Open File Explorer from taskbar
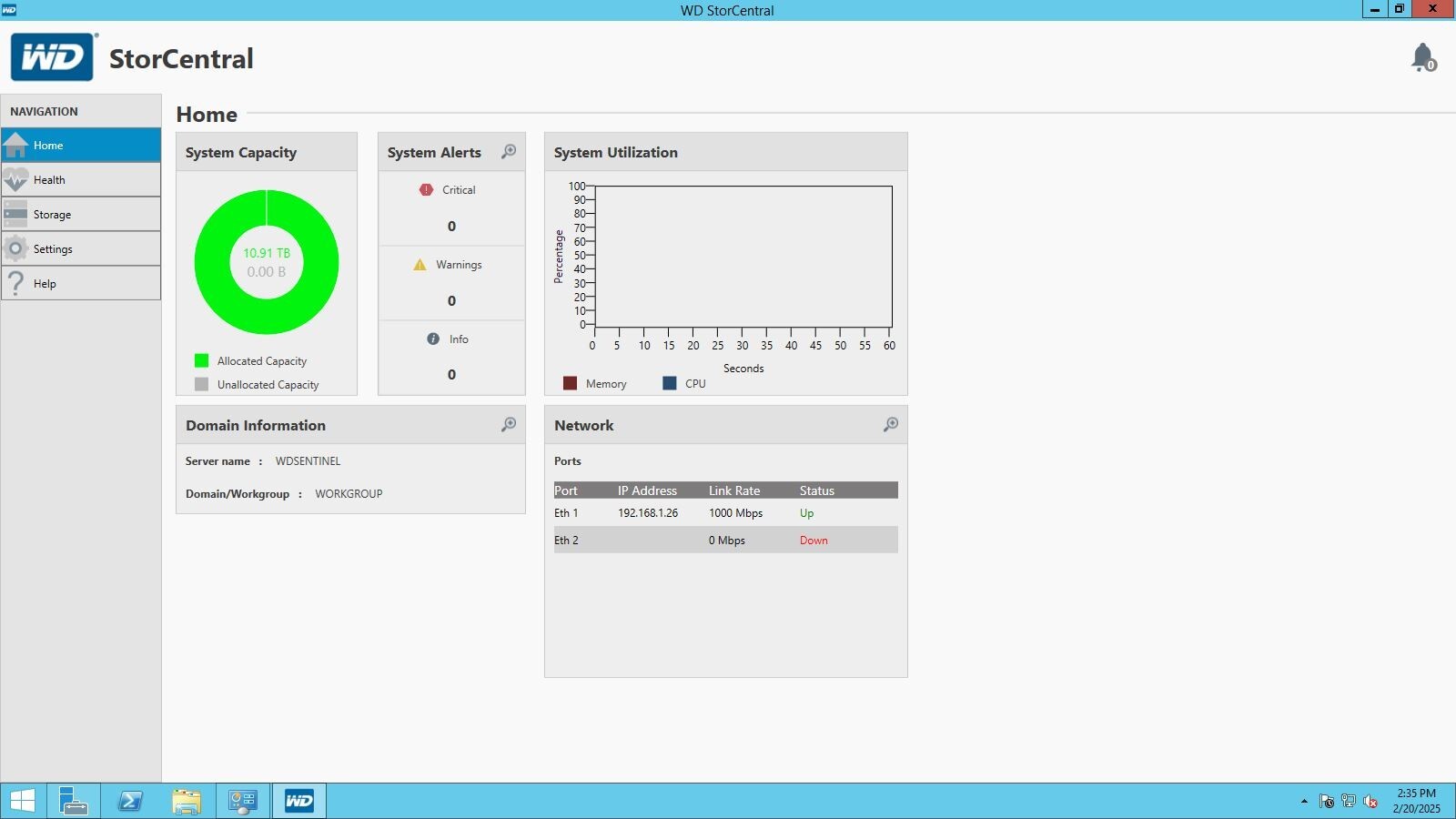The width and height of the screenshot is (1456, 819). coord(187,801)
